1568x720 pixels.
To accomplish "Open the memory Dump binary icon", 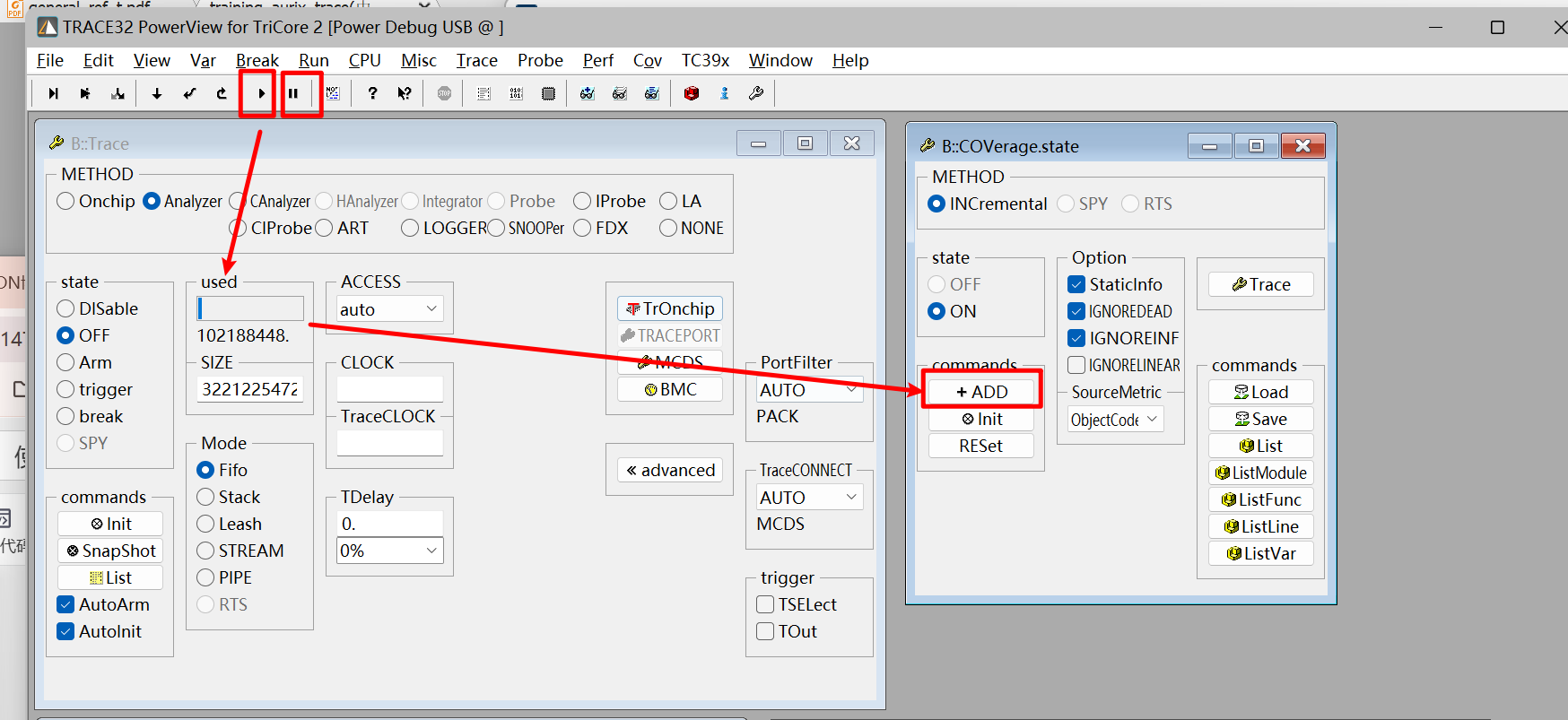I will point(516,93).
